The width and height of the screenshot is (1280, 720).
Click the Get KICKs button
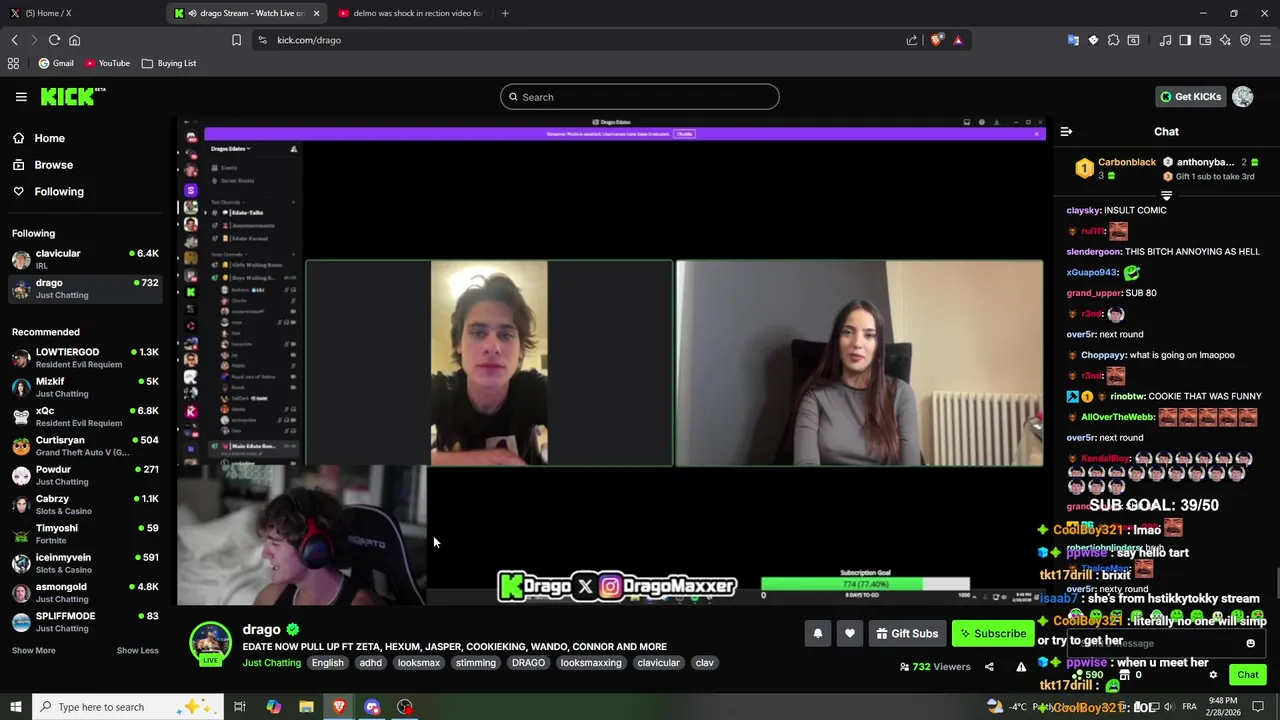(1190, 97)
